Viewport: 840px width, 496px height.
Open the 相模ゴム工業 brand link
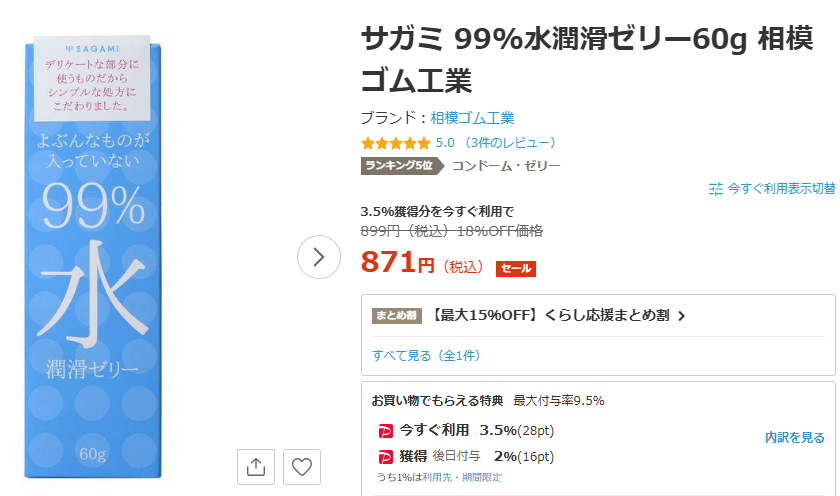pos(472,118)
